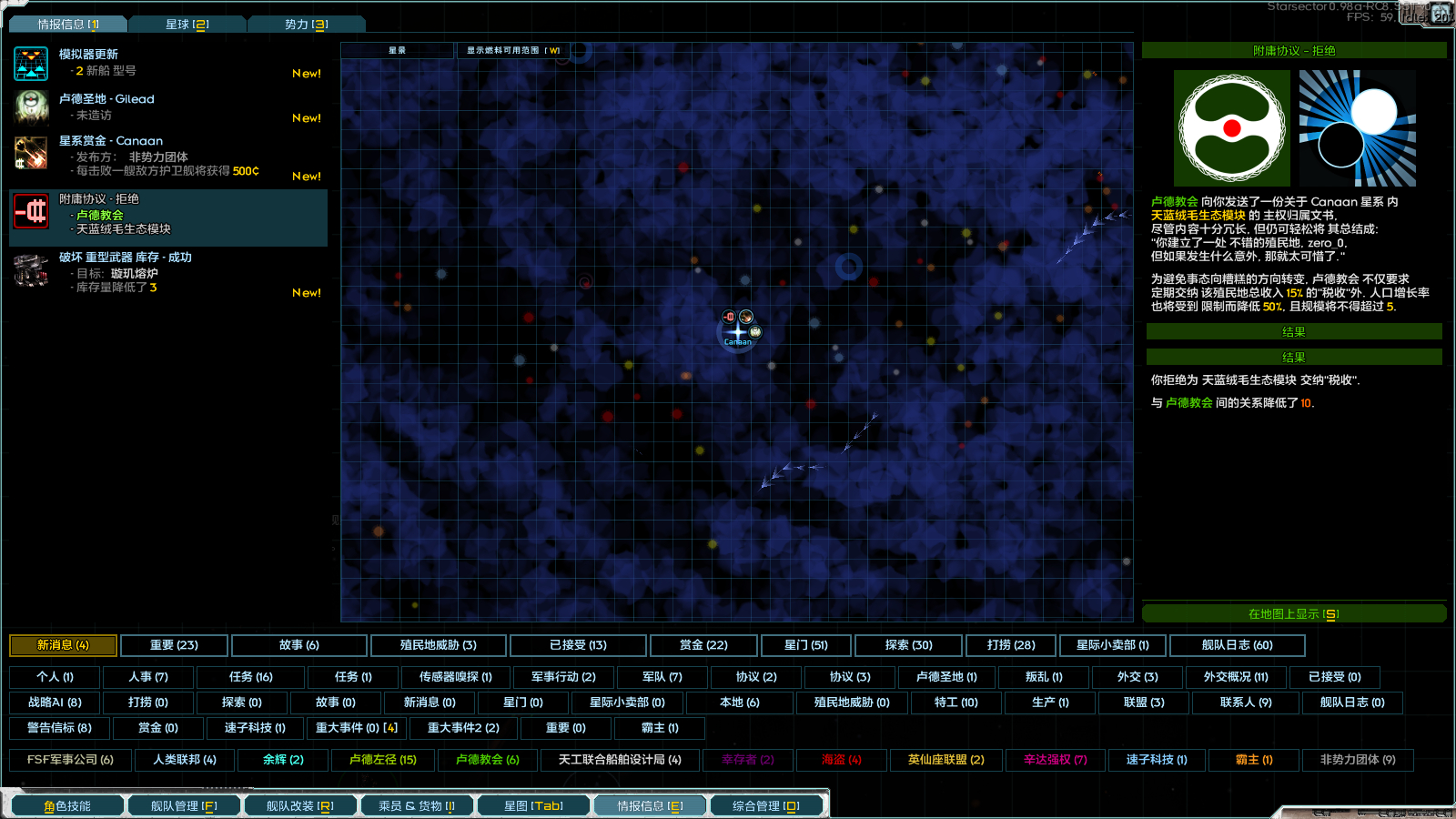This screenshot has height=819, width=1456.
Task: Select the 星景 map mode tab
Action: click(x=397, y=51)
